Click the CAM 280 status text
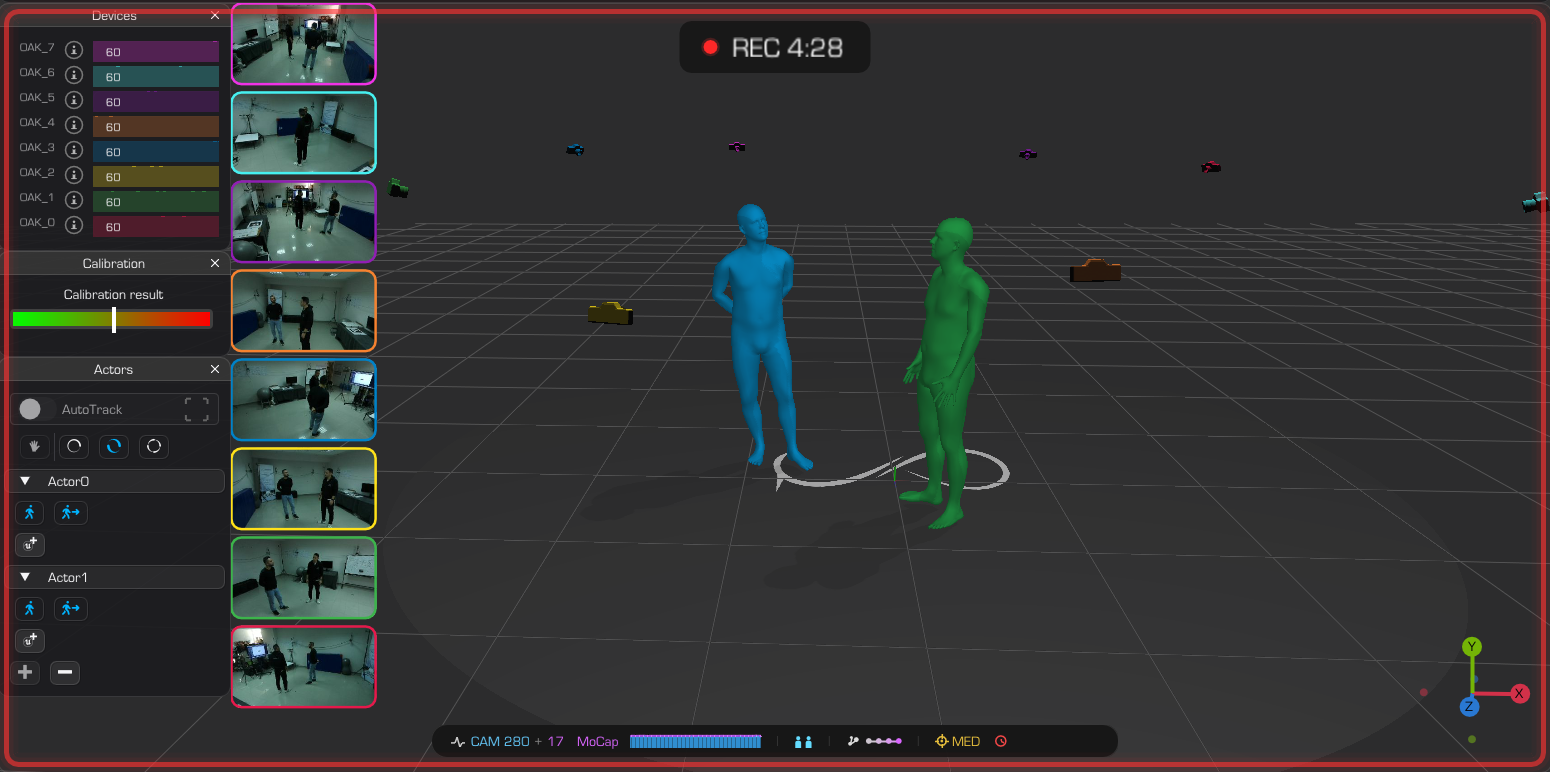 click(x=500, y=742)
